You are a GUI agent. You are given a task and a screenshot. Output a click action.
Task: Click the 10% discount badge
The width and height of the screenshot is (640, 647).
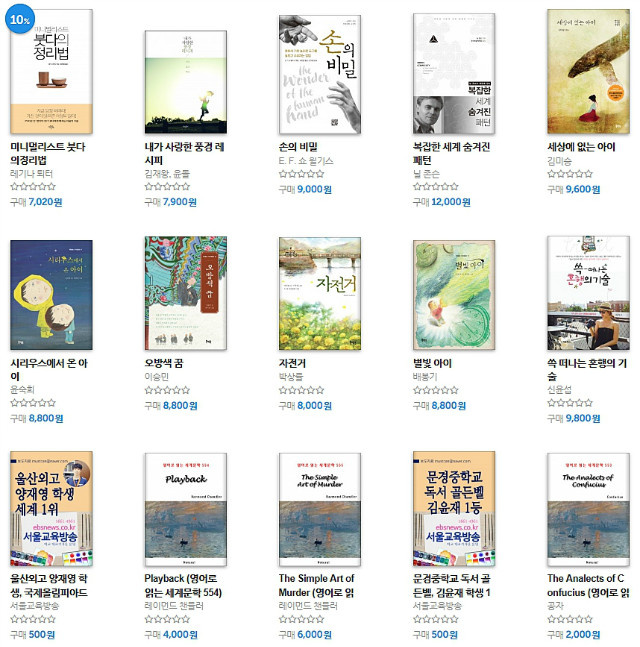pyautogui.click(x=20, y=19)
